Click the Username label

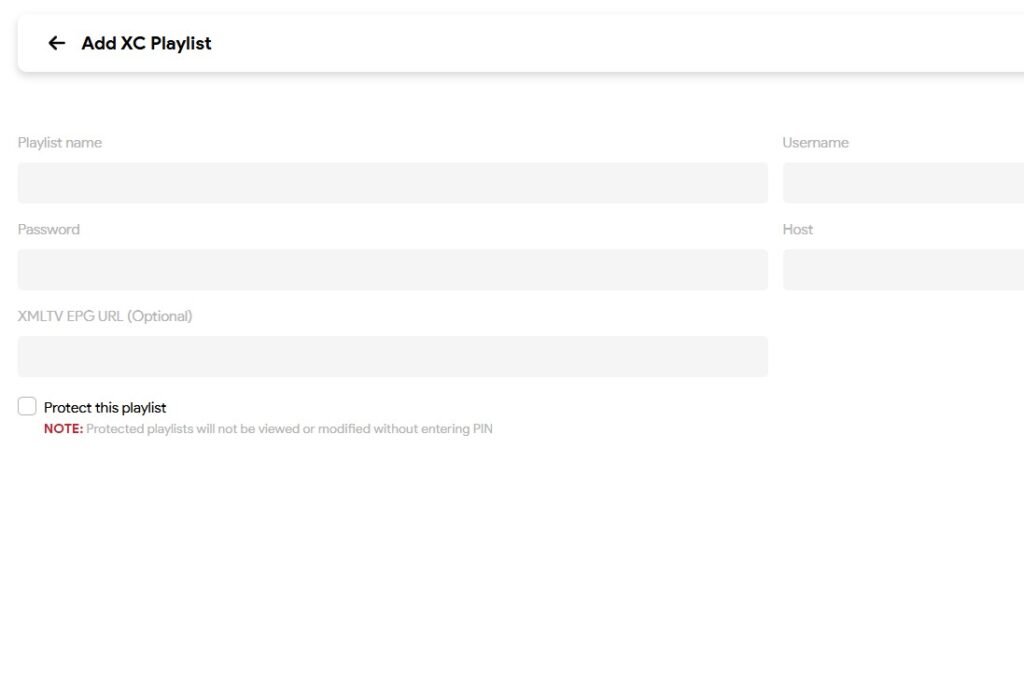(x=815, y=143)
